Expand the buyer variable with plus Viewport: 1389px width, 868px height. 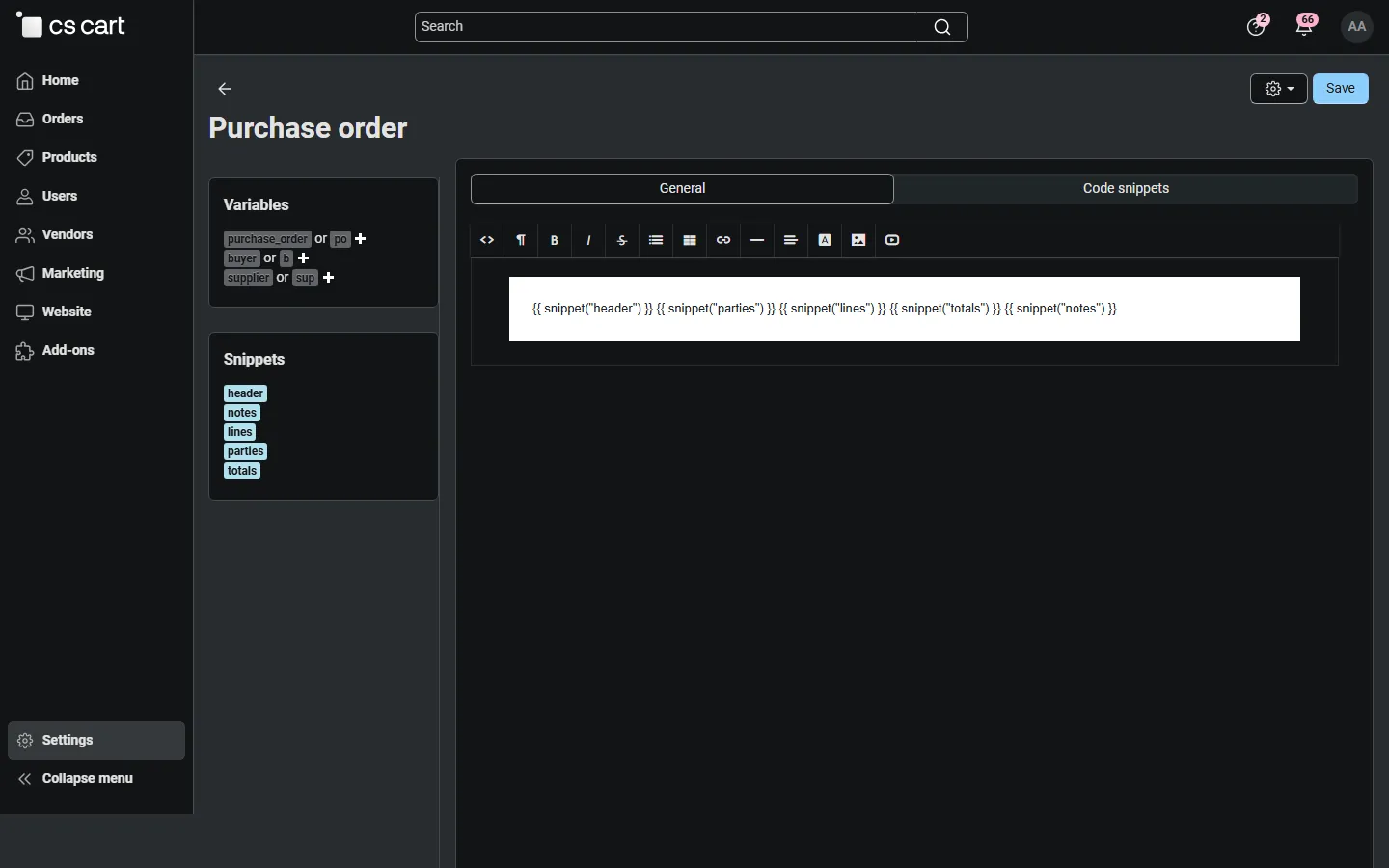pos(305,258)
